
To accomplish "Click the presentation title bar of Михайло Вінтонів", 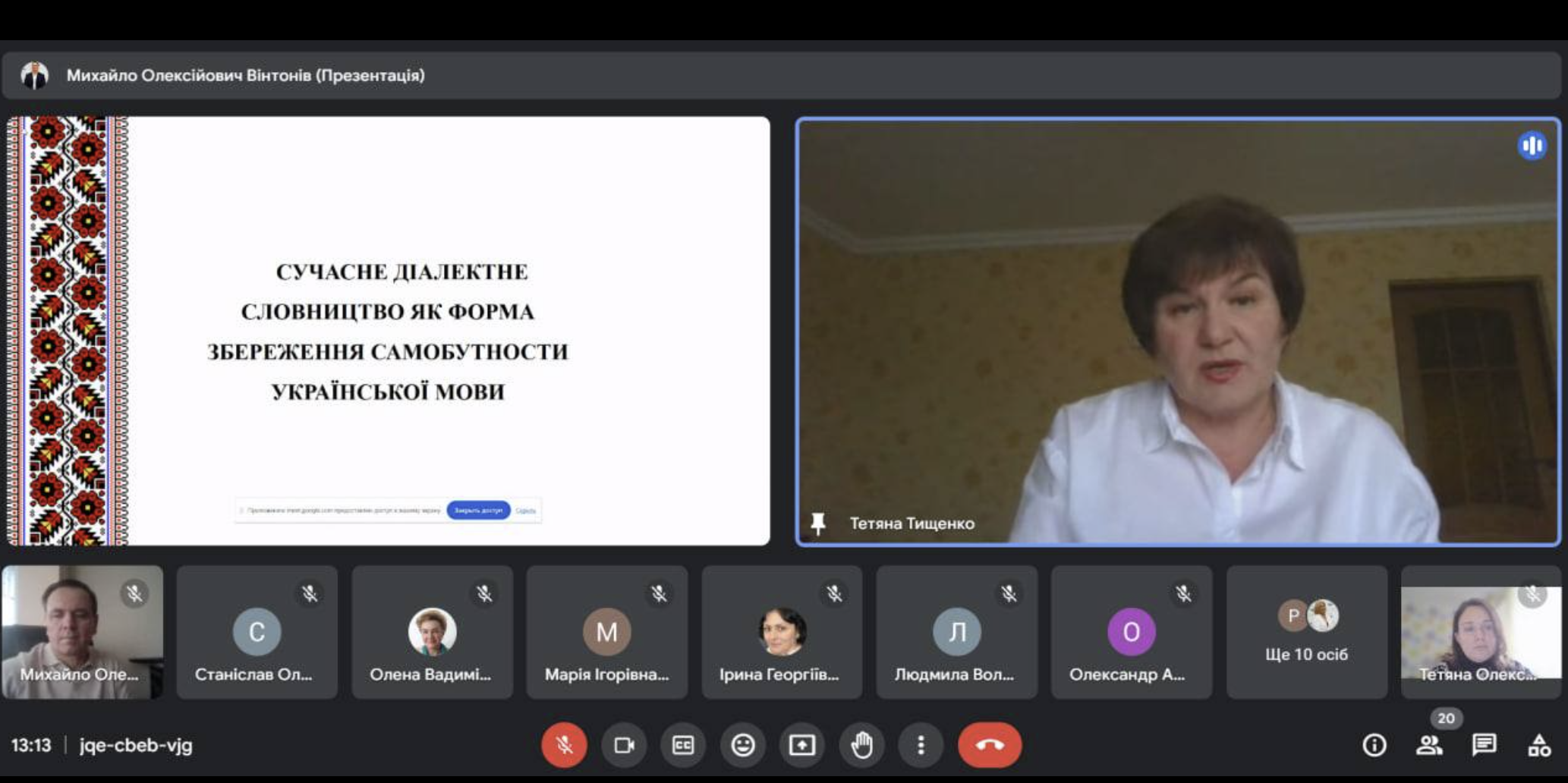I will pos(244,75).
